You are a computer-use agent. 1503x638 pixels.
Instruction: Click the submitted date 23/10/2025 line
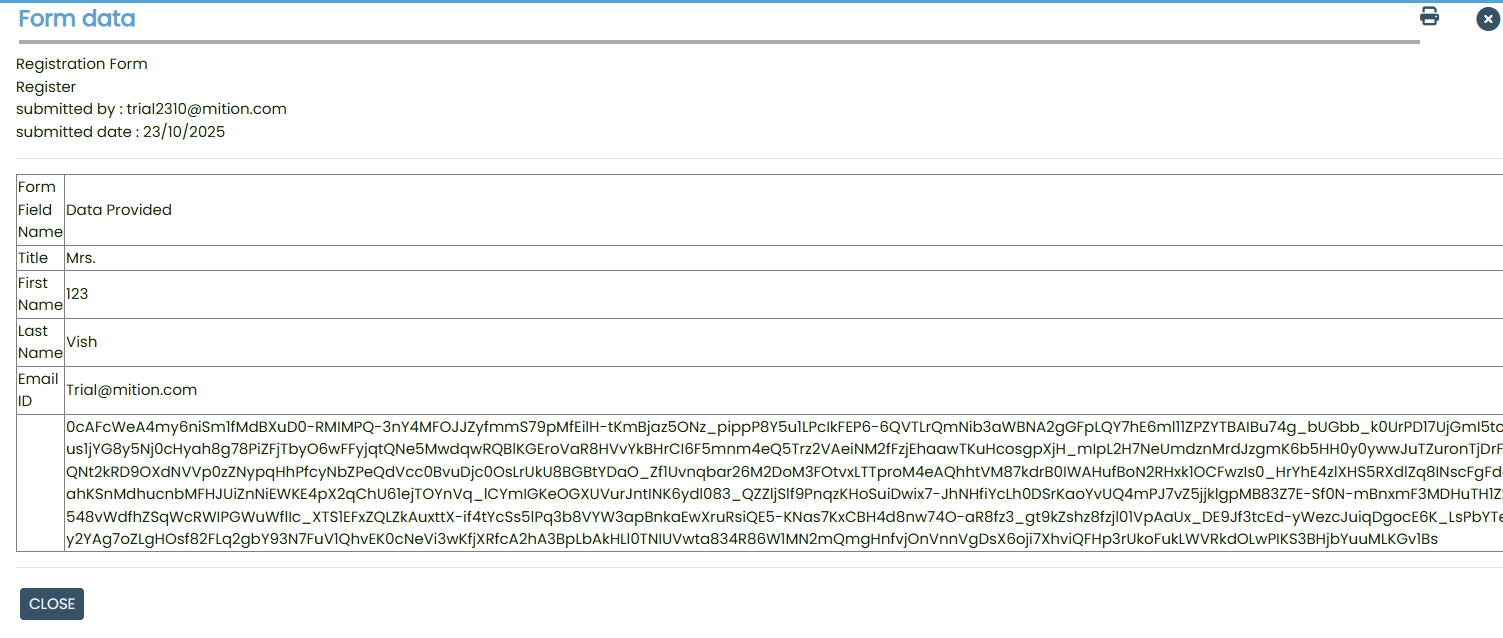pos(120,132)
